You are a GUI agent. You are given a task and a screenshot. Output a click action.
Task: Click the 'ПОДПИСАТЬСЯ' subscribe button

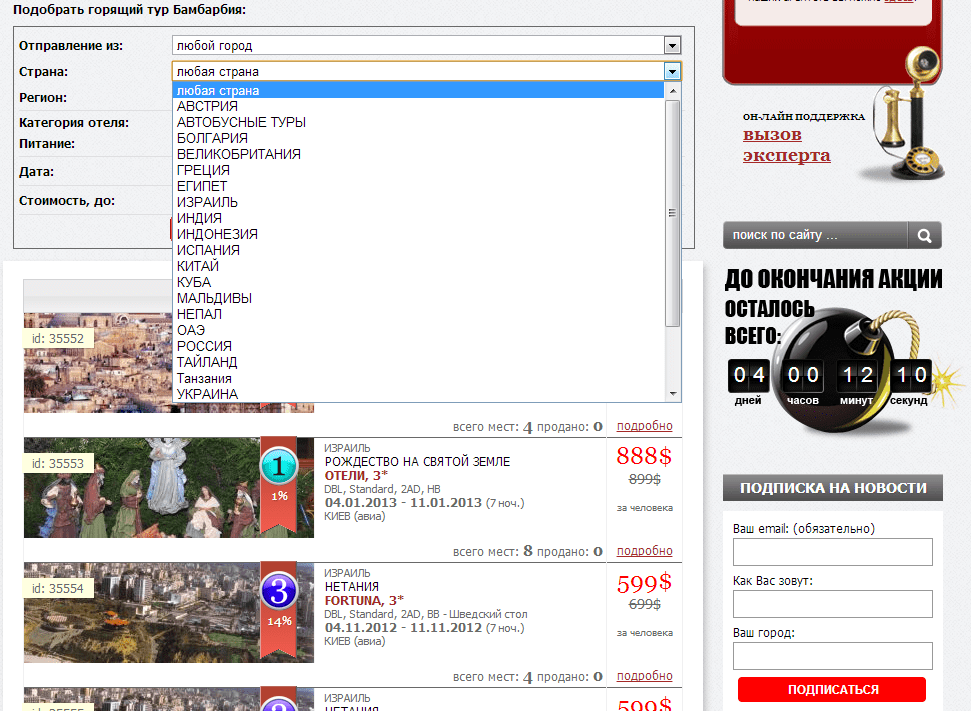tap(832, 689)
